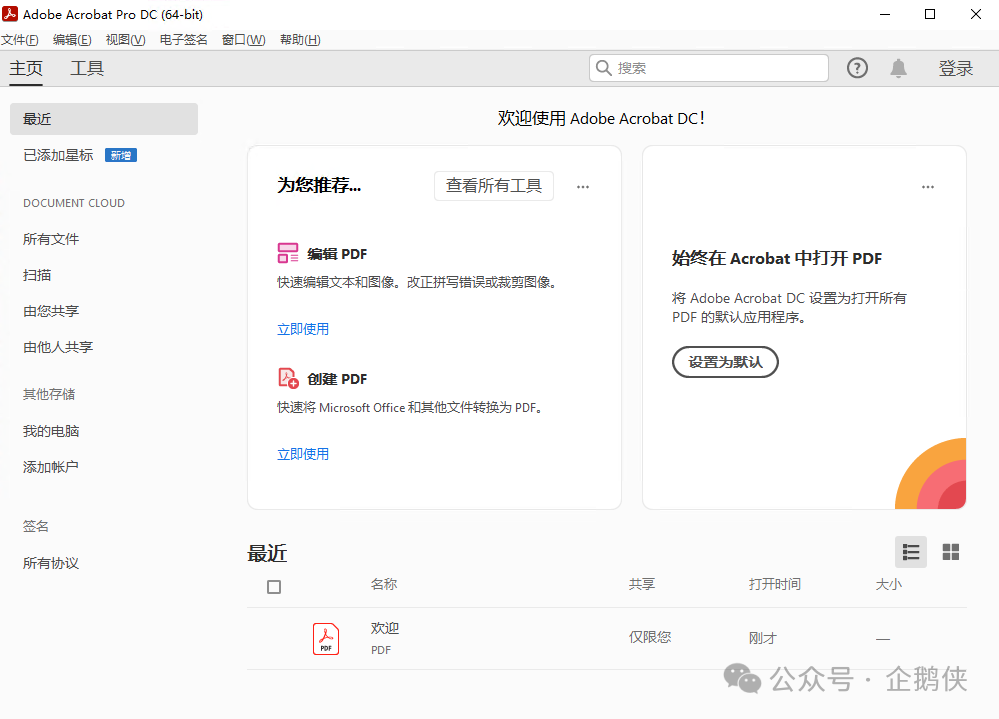
Task: Open the ellipsis menu on 为您推荐 card
Action: [583, 186]
